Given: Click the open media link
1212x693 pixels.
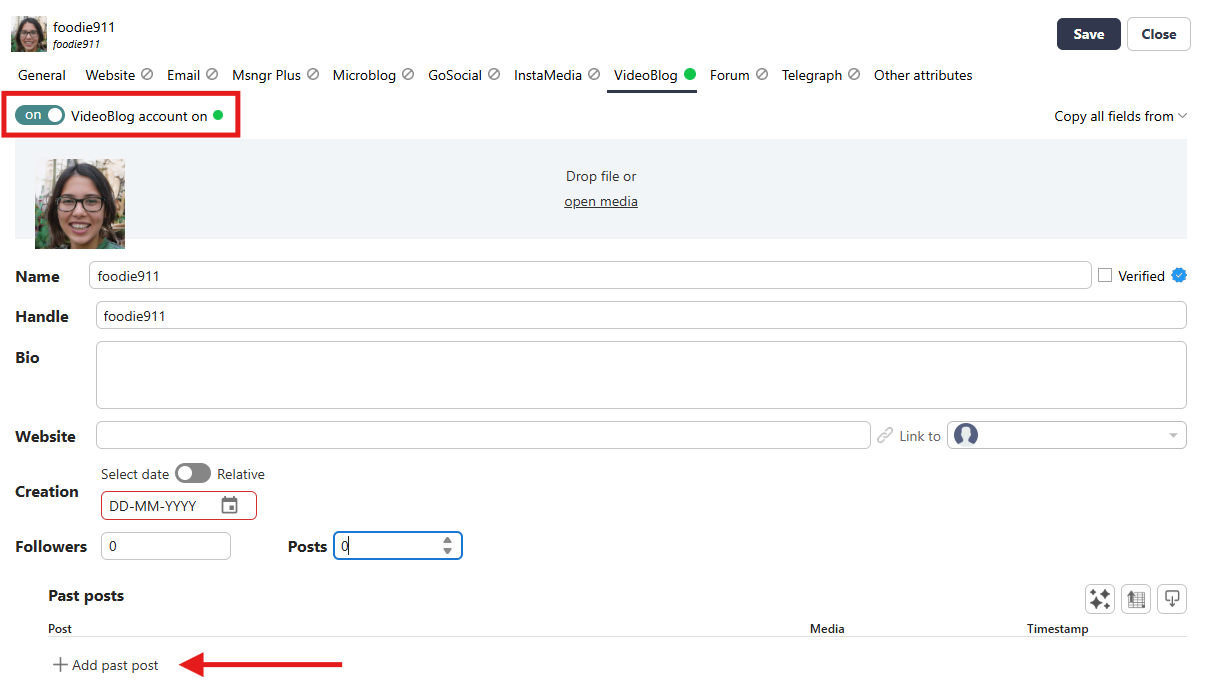Looking at the screenshot, I should pyautogui.click(x=601, y=201).
